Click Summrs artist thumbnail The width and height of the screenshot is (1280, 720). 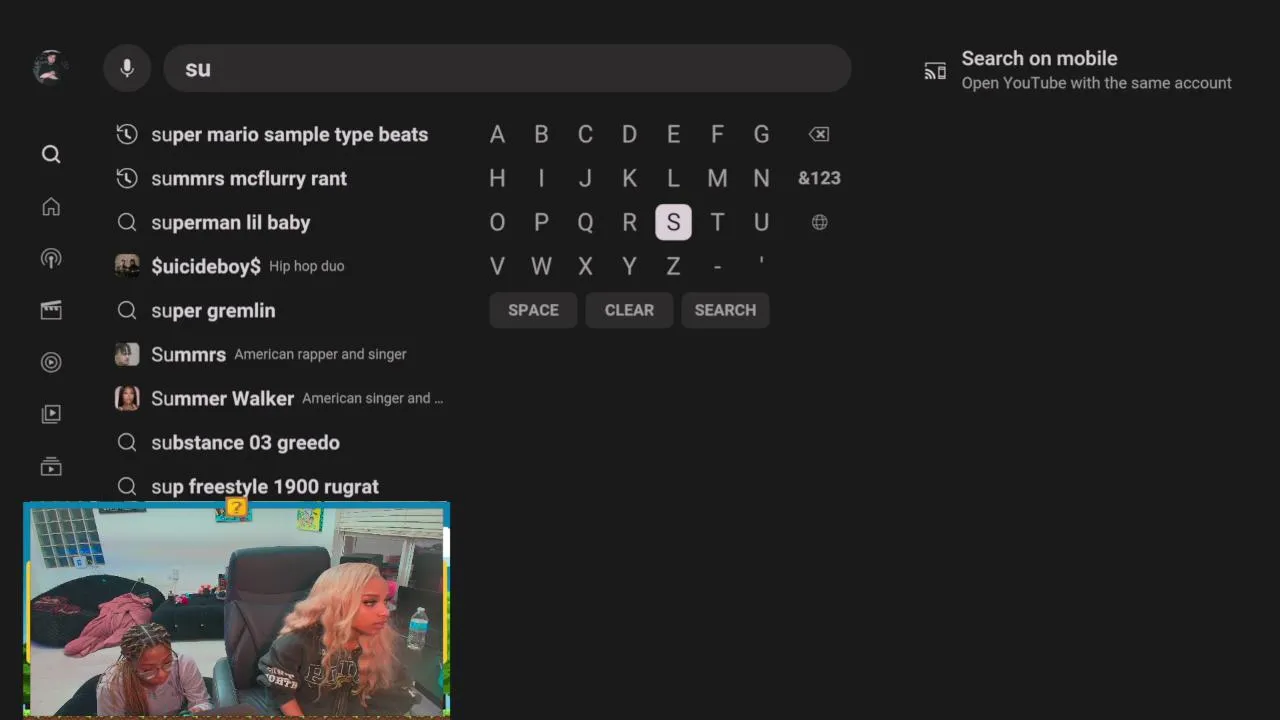coord(127,354)
